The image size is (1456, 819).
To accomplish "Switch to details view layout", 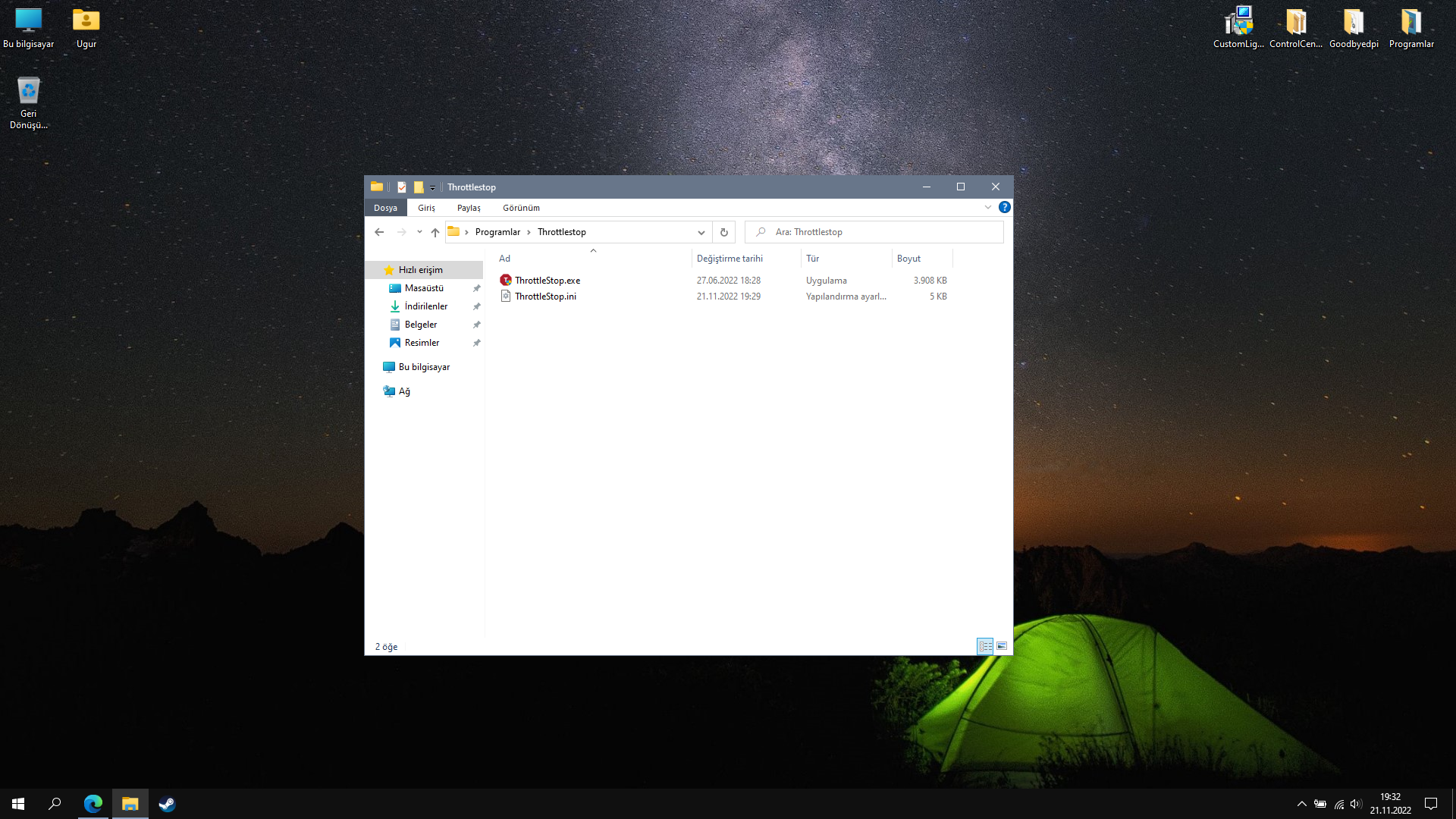I will tap(985, 646).
